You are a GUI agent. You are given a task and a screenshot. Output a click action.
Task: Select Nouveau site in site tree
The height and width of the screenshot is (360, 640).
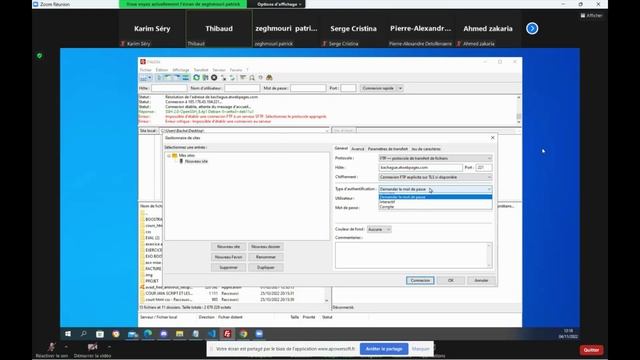click(196, 161)
